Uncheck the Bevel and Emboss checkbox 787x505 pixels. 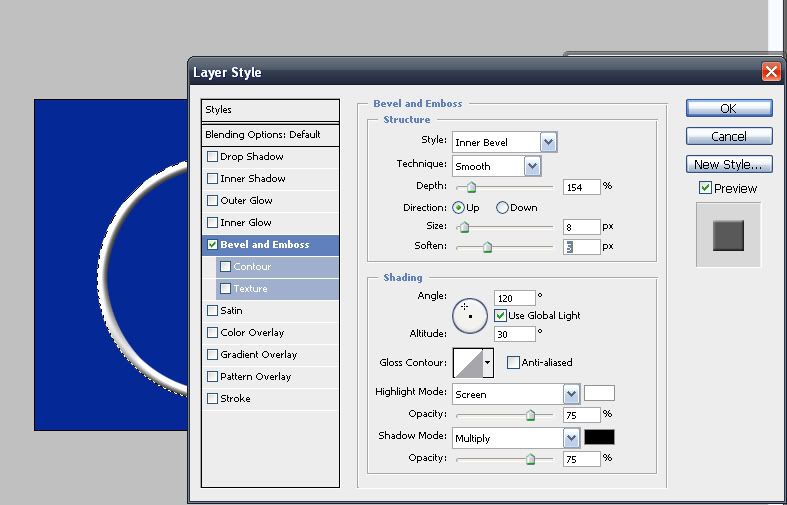point(212,244)
